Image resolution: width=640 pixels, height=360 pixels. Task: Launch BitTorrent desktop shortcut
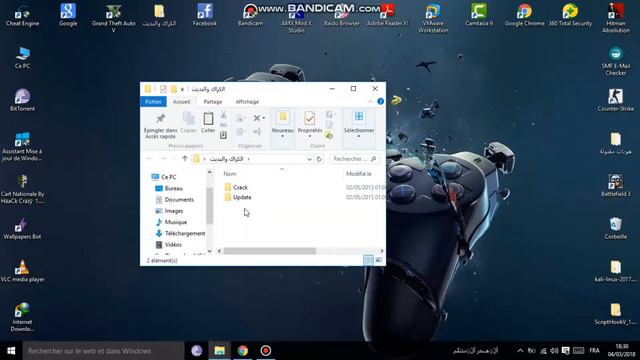22,100
